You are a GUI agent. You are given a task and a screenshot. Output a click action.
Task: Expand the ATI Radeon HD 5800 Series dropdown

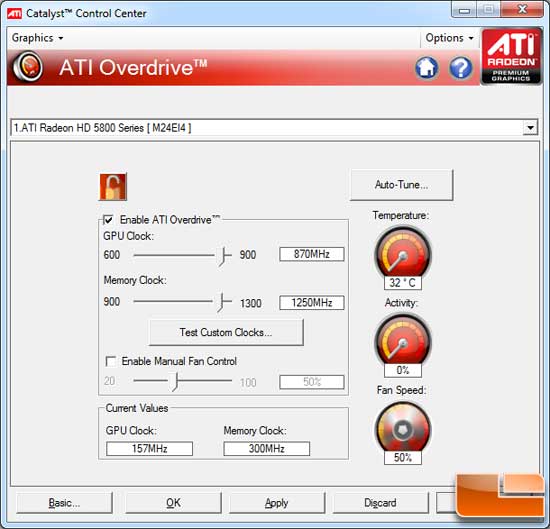530,128
